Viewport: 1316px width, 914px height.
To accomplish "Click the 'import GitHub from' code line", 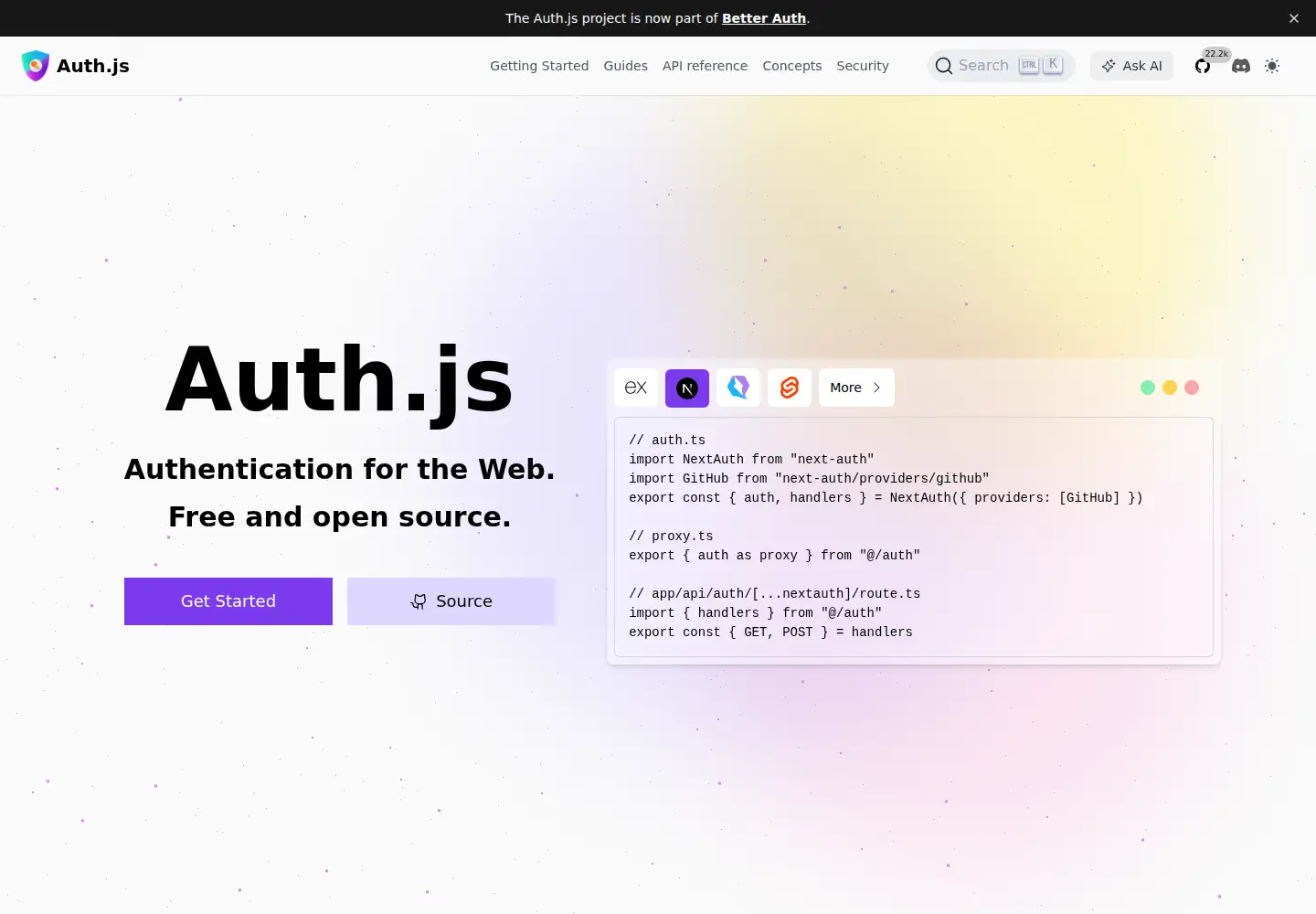I will point(809,478).
